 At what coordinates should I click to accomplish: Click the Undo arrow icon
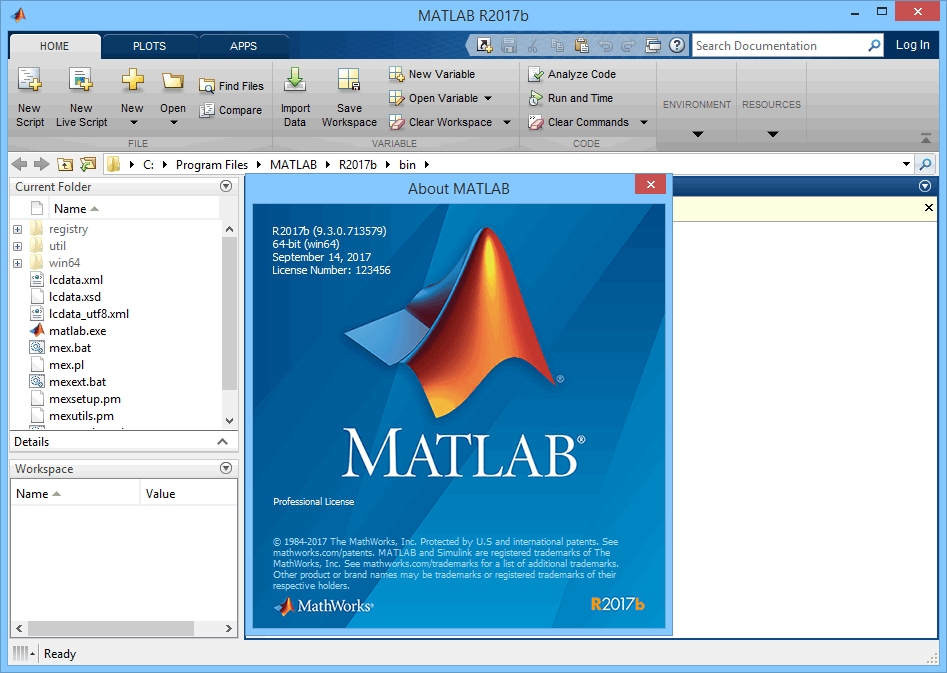point(605,45)
